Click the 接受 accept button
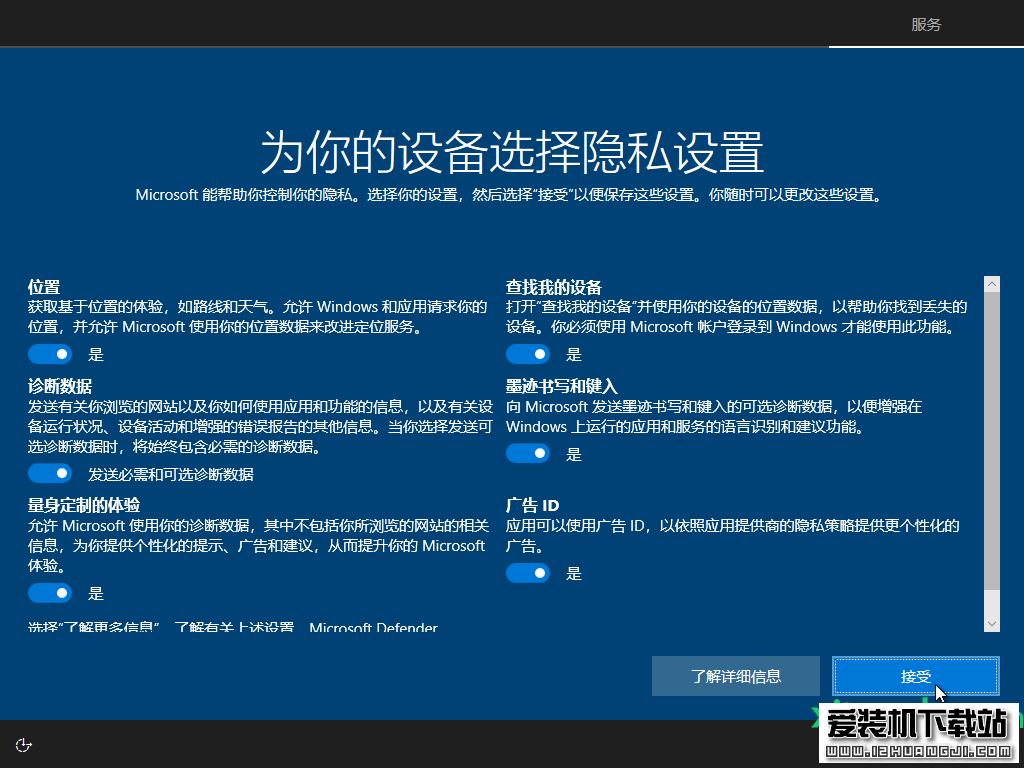Viewport: 1024px width, 768px height. 916,676
